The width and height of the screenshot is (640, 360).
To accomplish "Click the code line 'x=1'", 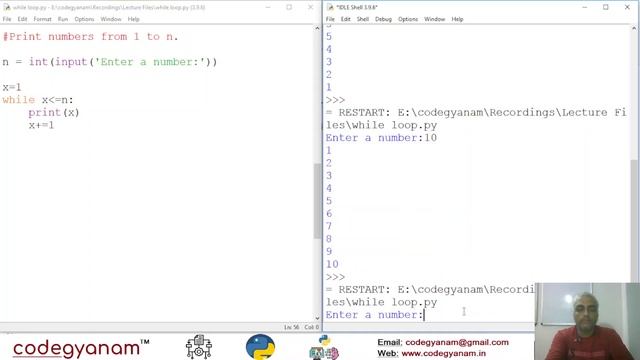I will click(12, 87).
